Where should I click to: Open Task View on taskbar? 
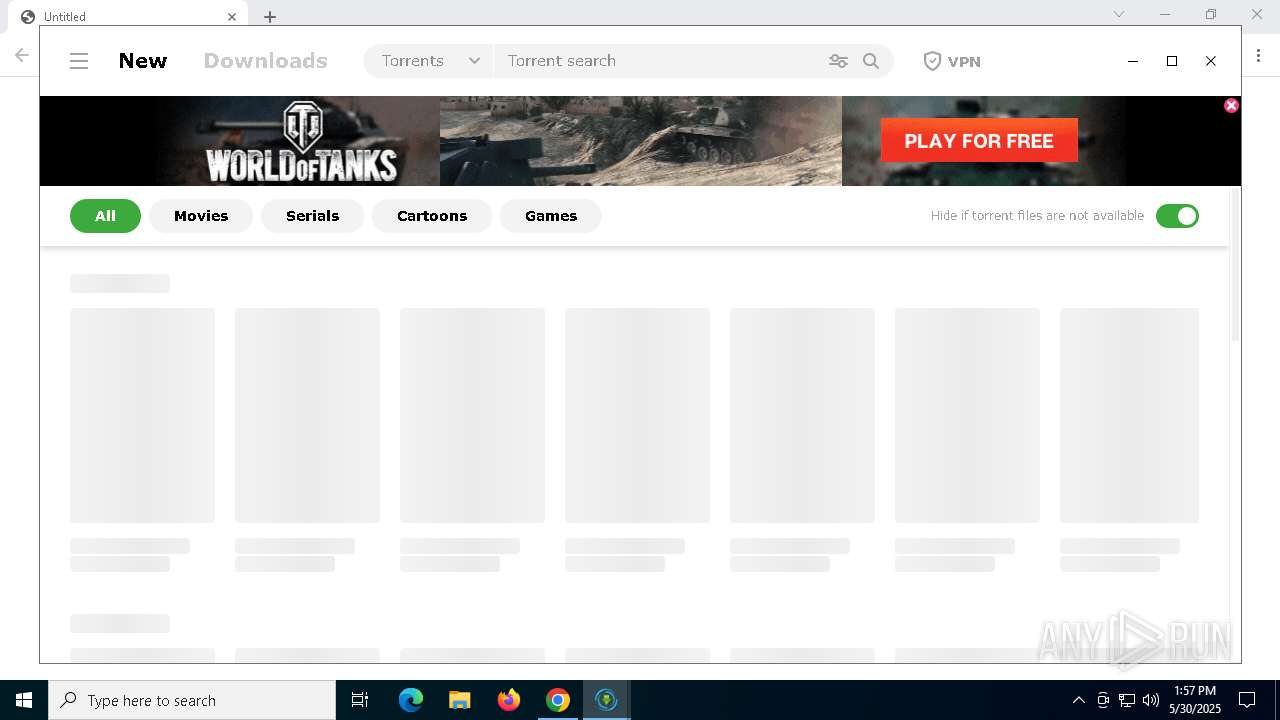pos(360,700)
